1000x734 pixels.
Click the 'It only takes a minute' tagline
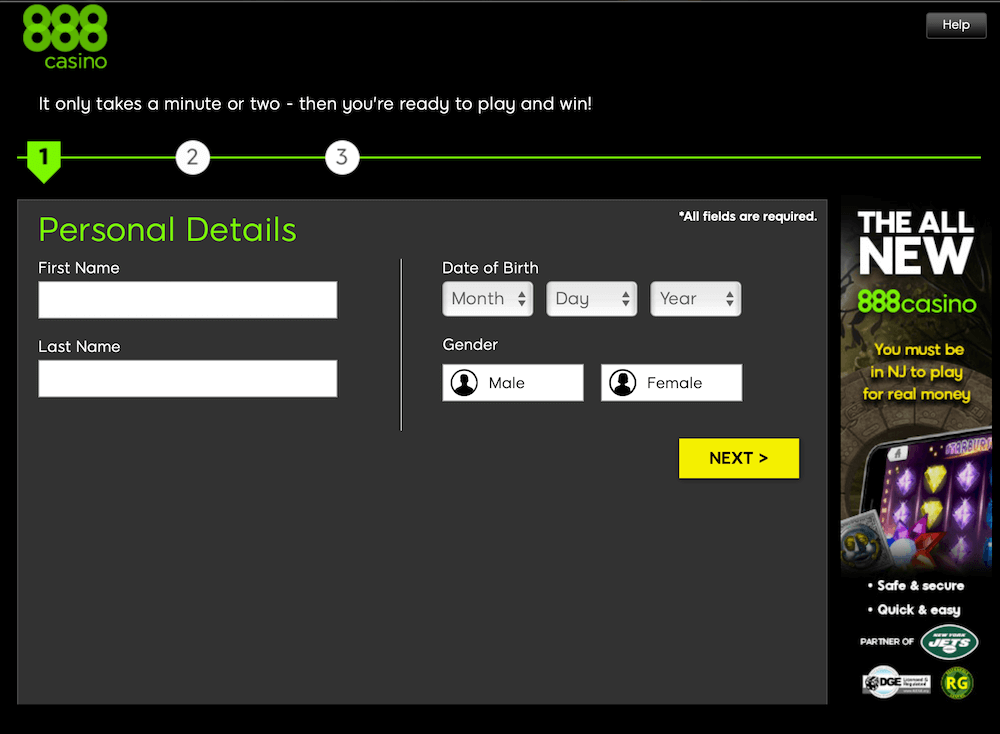click(x=315, y=104)
